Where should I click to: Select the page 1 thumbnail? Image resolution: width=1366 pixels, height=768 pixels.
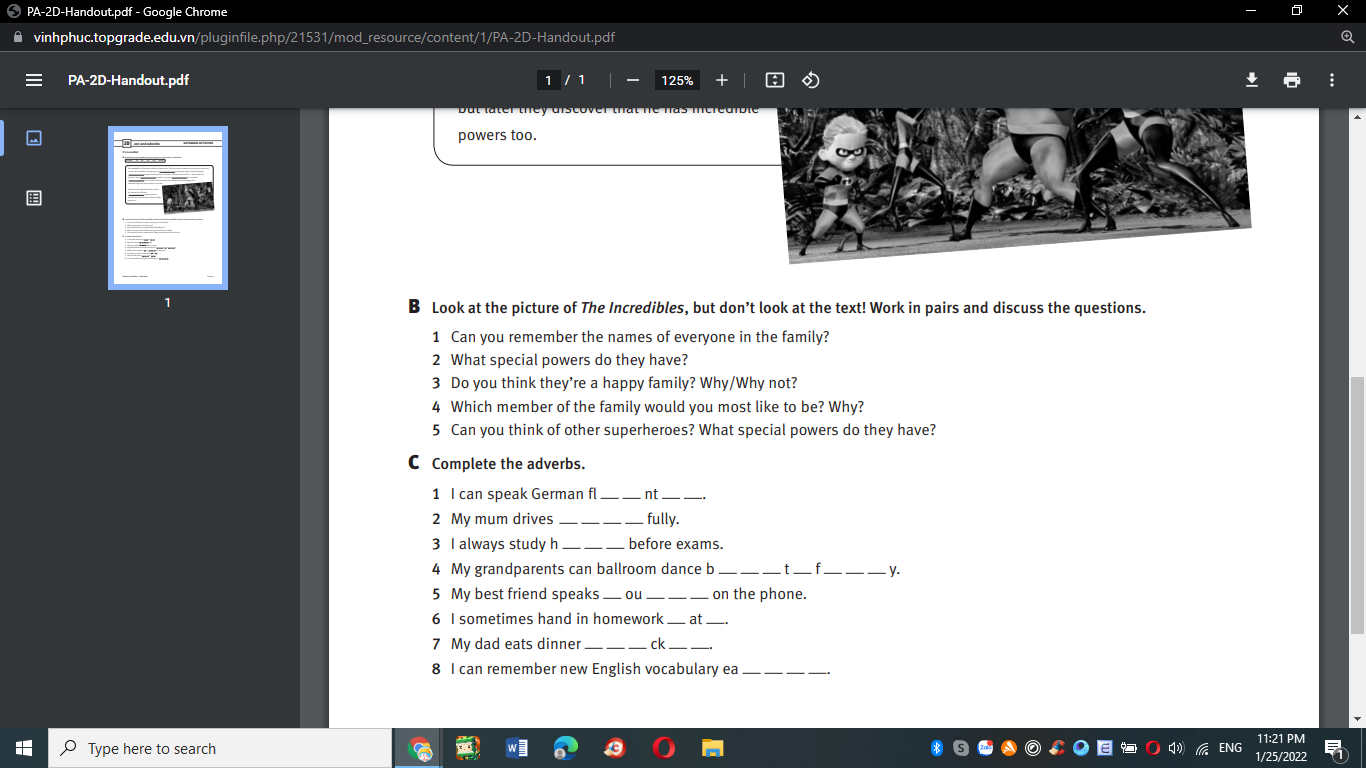[x=168, y=208]
